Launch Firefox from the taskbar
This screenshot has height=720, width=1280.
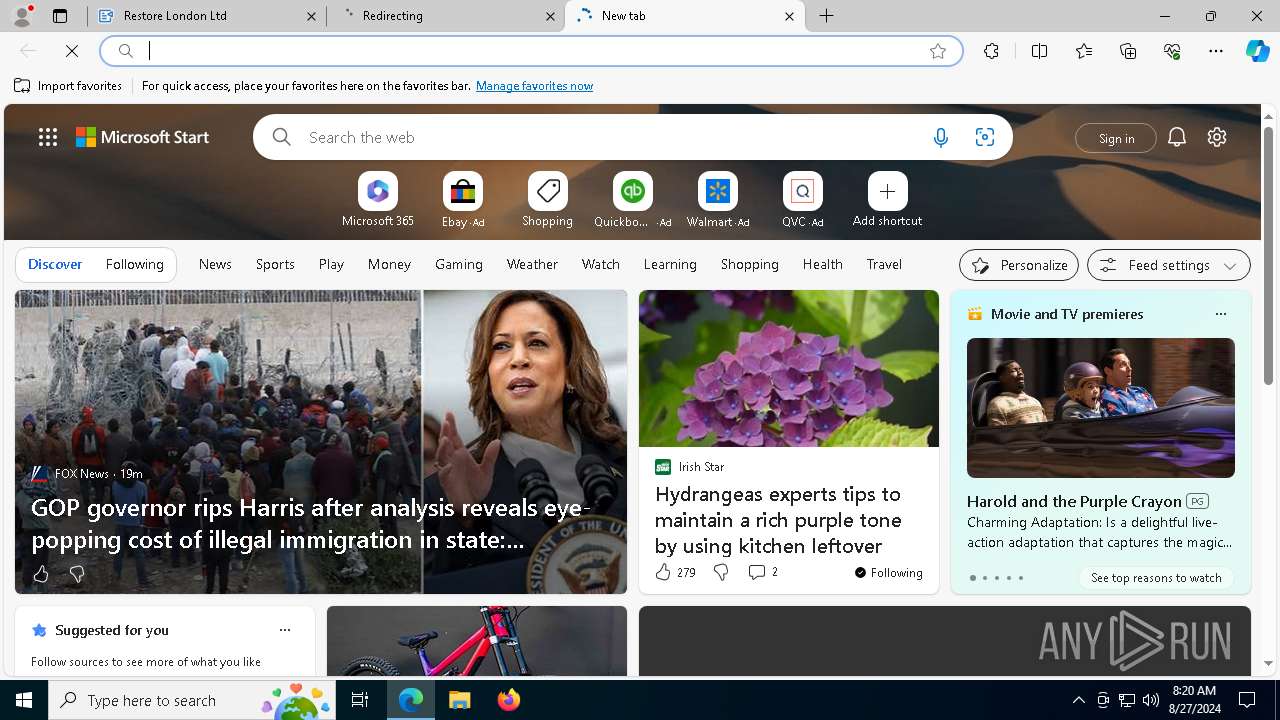coord(508,700)
